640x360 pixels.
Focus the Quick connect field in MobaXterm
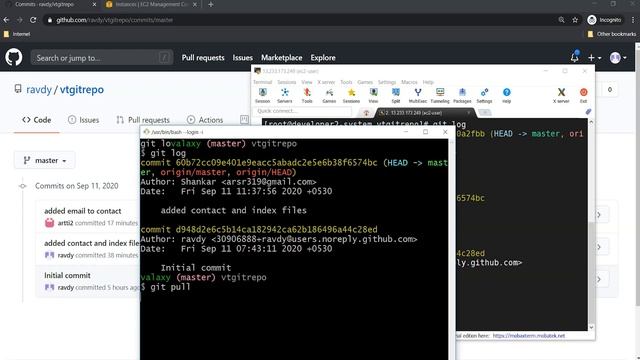pyautogui.click(x=302, y=111)
